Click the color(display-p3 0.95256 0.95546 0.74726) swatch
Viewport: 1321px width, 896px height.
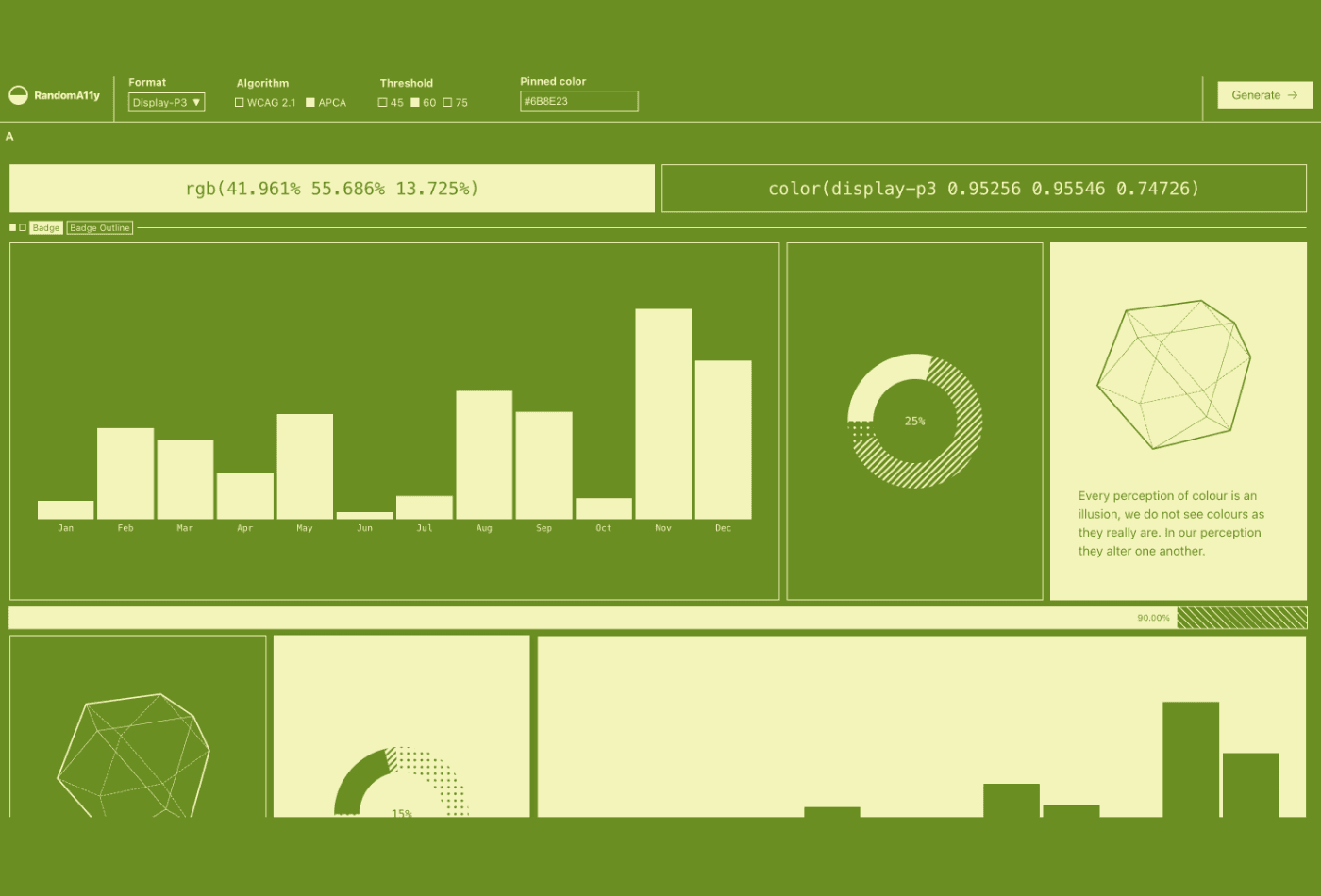[984, 189]
